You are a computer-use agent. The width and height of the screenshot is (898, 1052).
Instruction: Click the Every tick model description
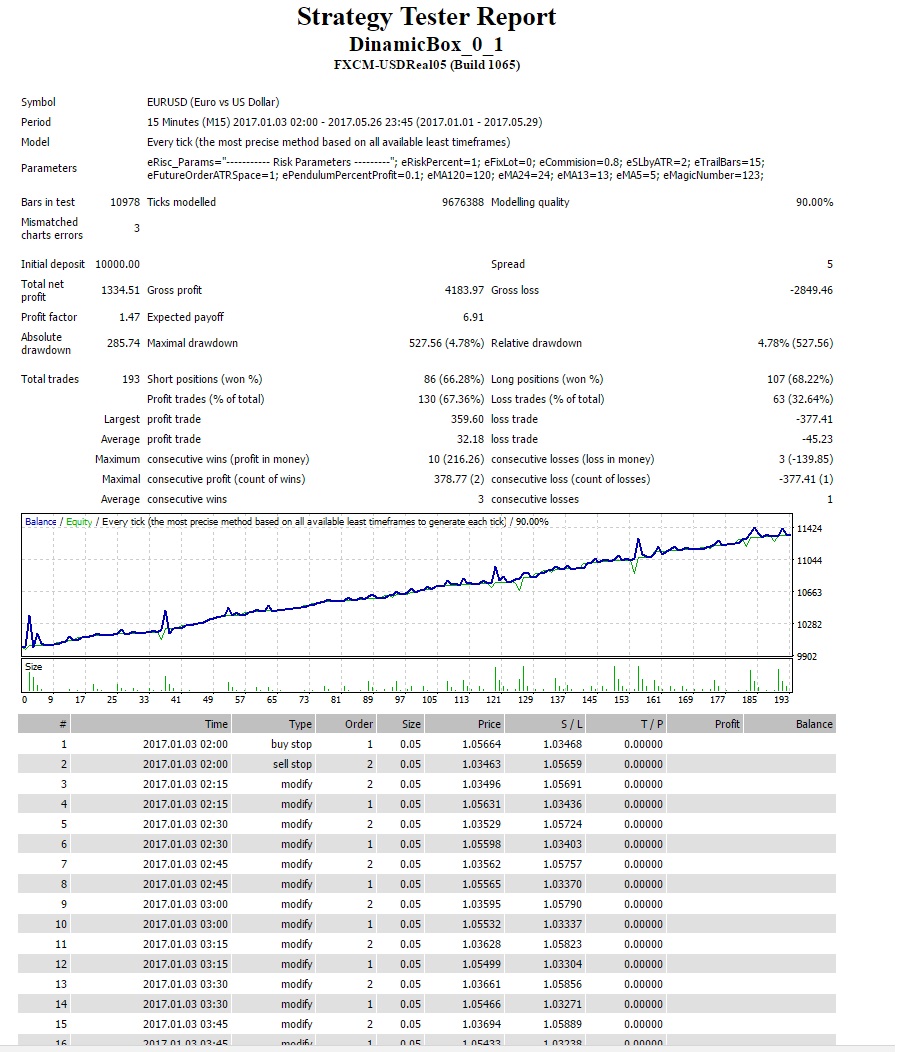pyautogui.click(x=328, y=142)
